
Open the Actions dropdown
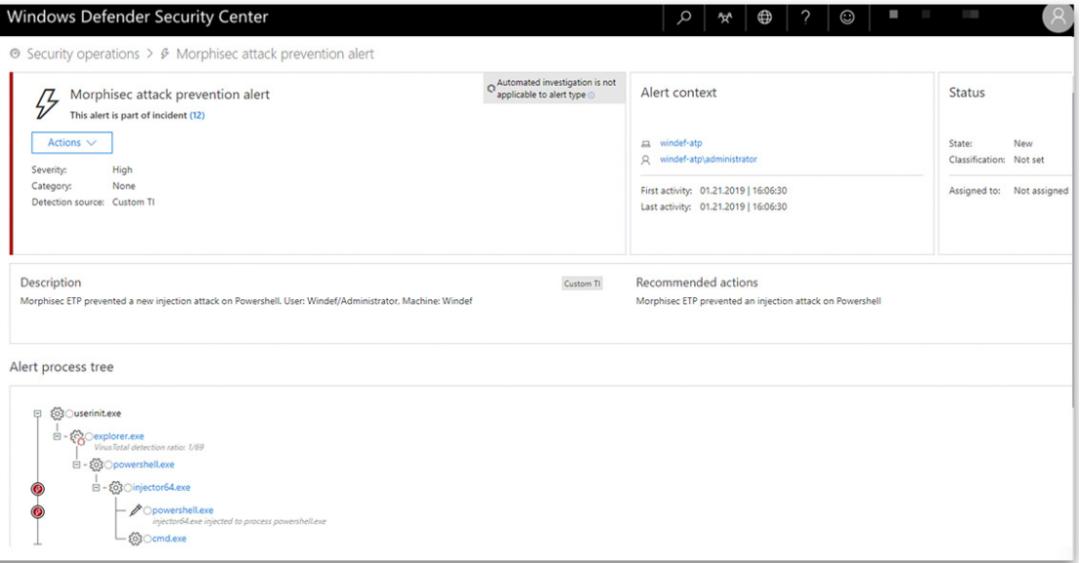tap(72, 143)
